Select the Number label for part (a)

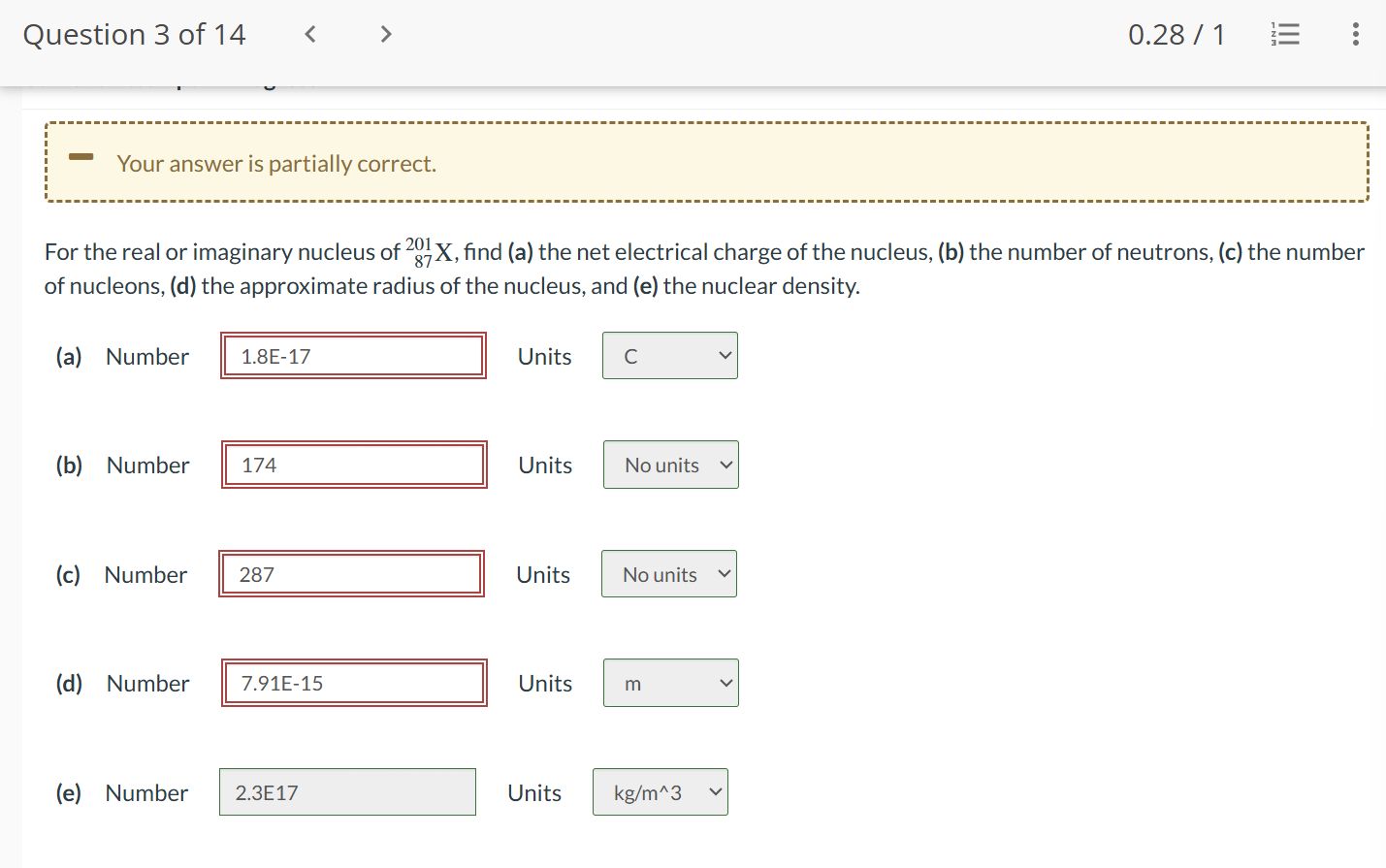(x=147, y=356)
